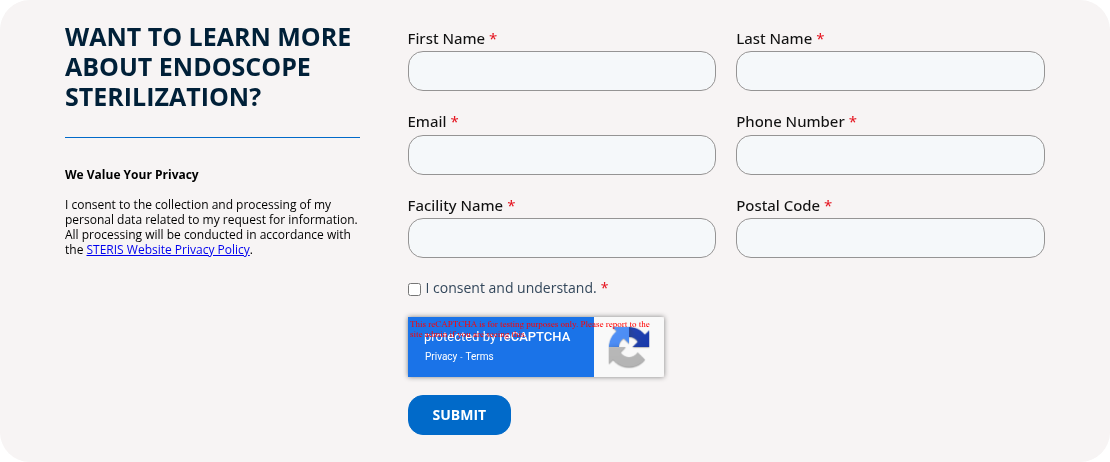This screenshot has width=1110, height=462.
Task: Click into the Postal Code text box
Action: [890, 238]
